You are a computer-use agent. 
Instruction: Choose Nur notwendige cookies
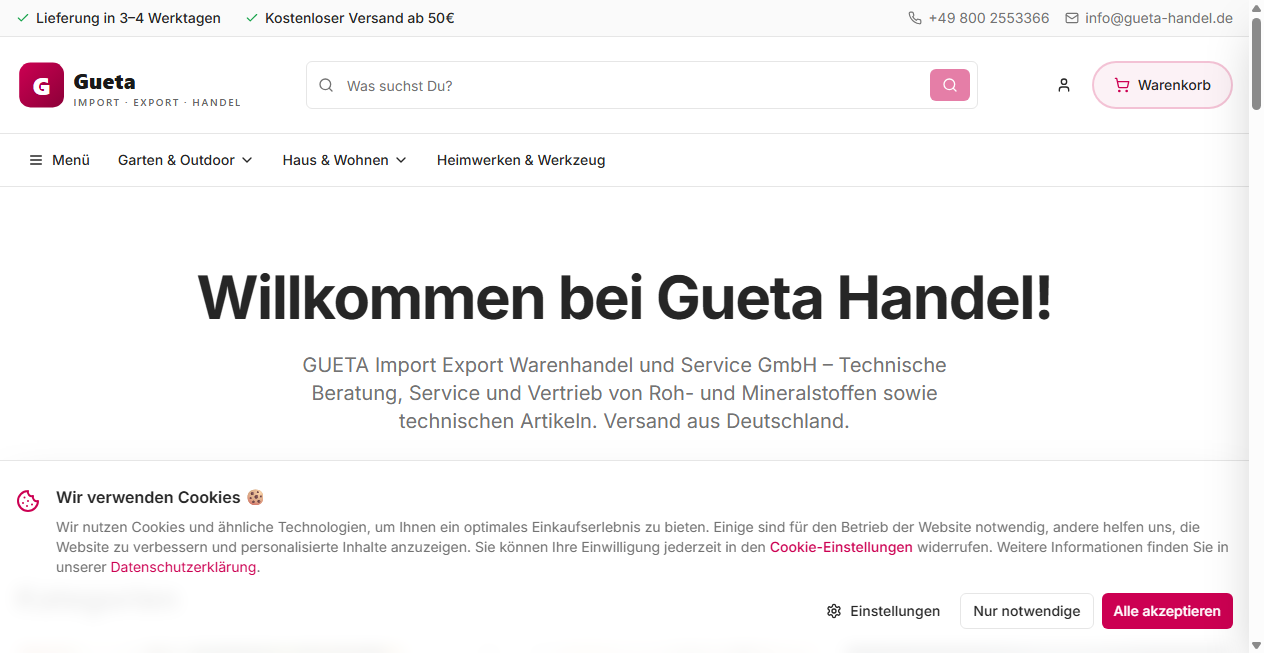pos(1026,611)
